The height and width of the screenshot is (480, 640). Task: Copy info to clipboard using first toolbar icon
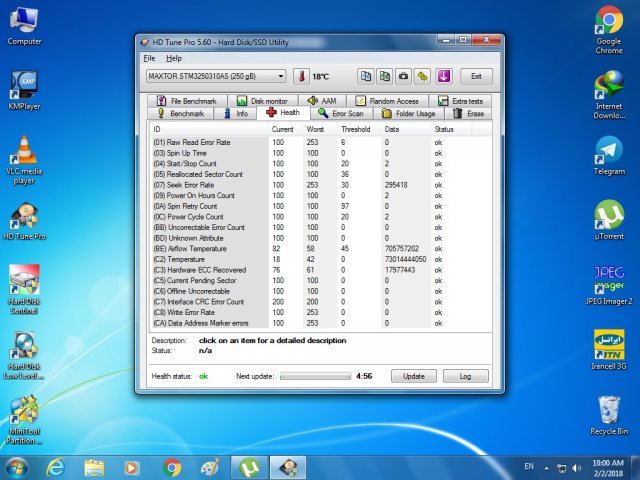[366, 76]
